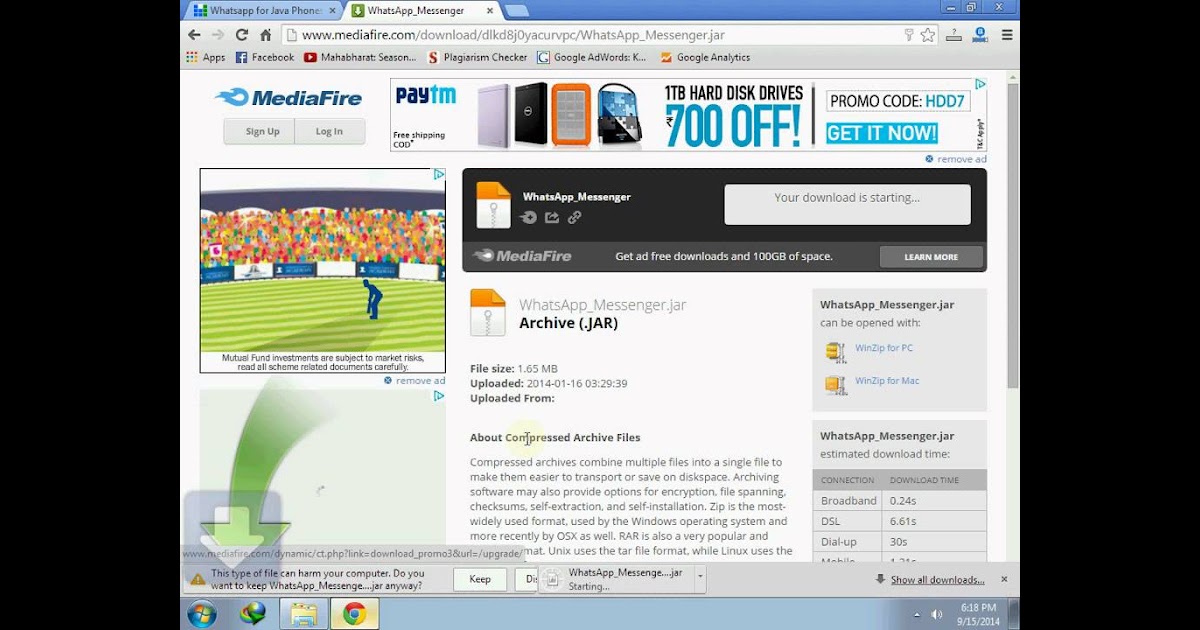Open a new tab
The height and width of the screenshot is (630, 1200).
point(516,11)
